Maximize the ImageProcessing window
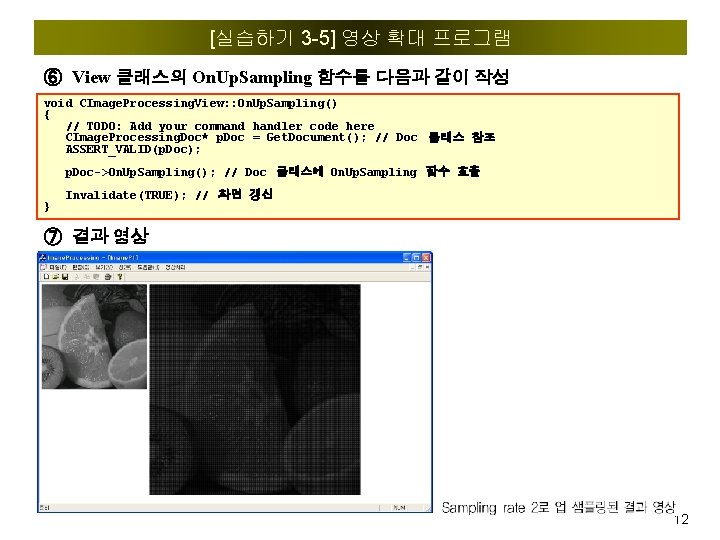This screenshot has height=540, width=720. (x=416, y=258)
